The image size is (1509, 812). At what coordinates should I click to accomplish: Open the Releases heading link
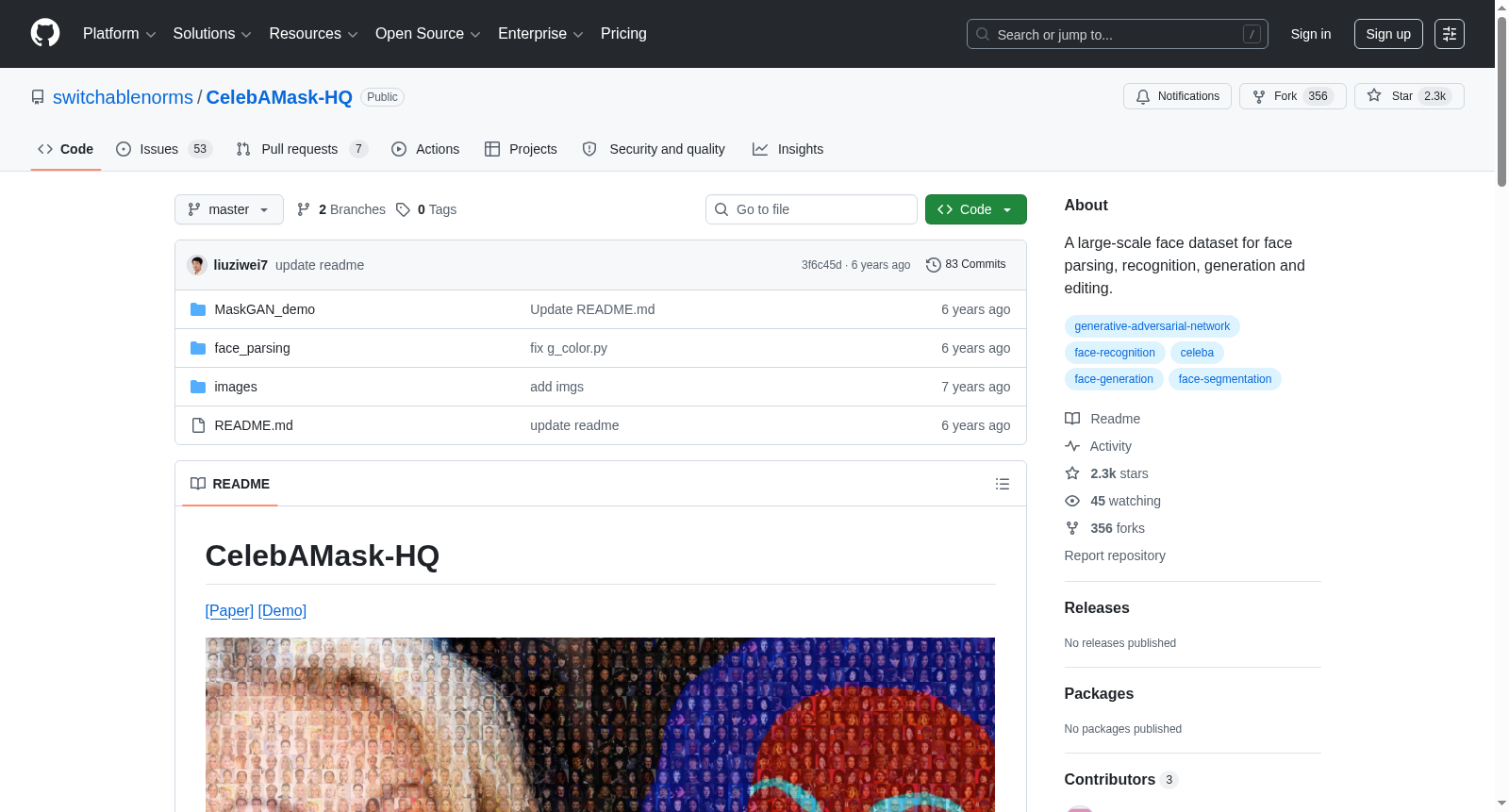pos(1097,608)
